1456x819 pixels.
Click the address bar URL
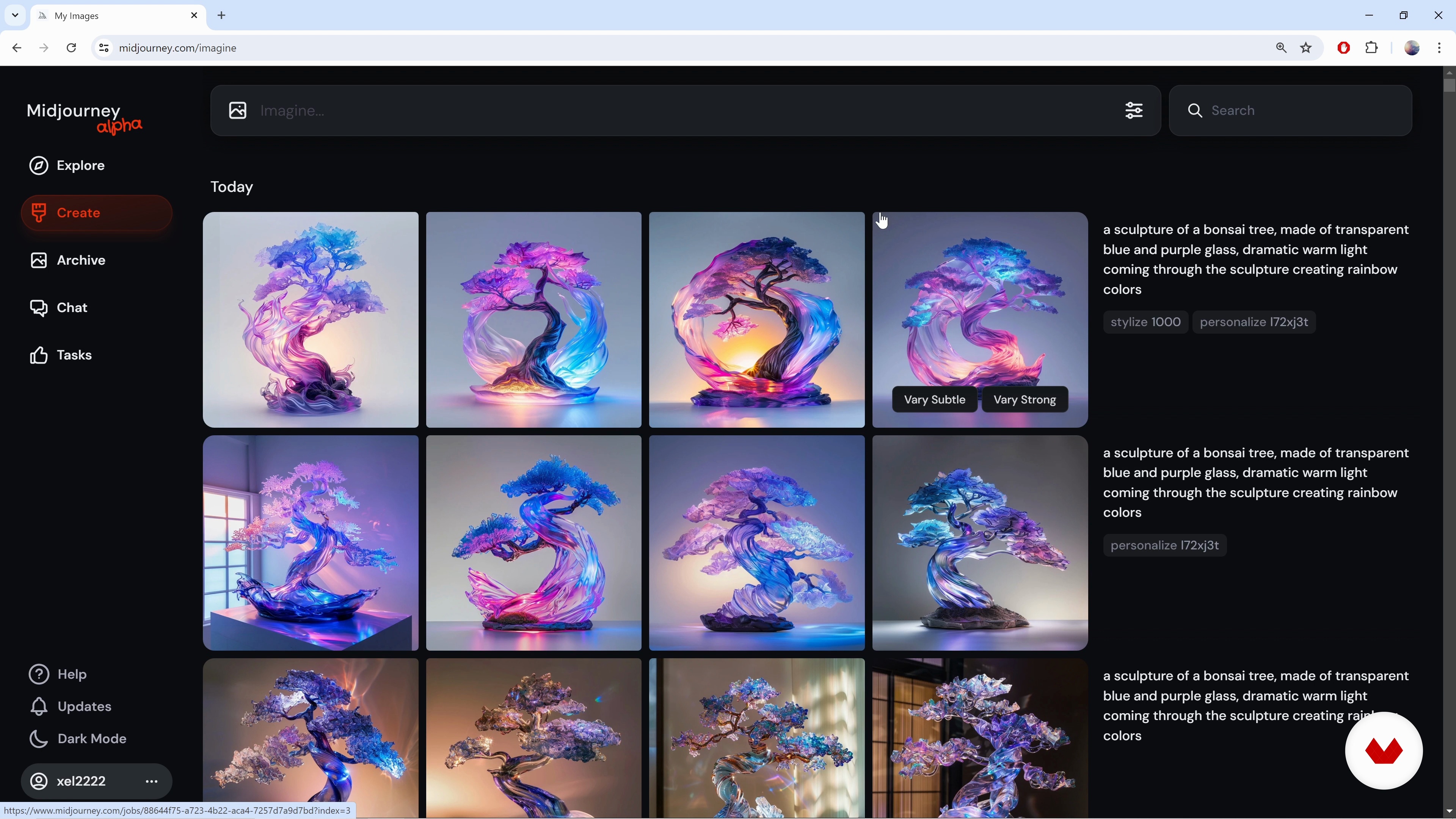[x=178, y=49]
